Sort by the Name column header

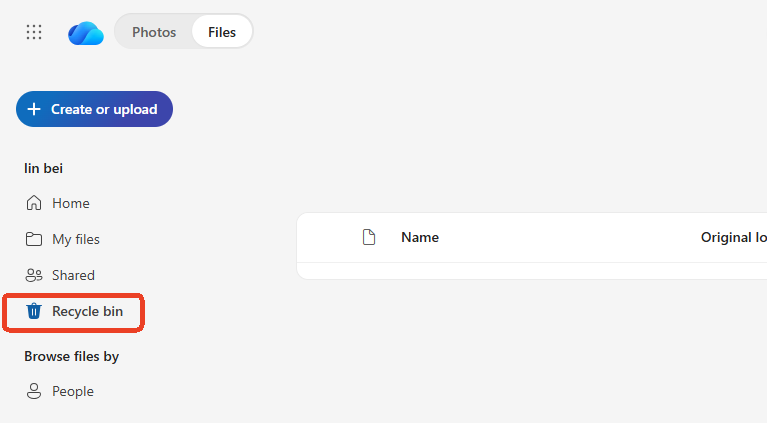[x=420, y=237]
